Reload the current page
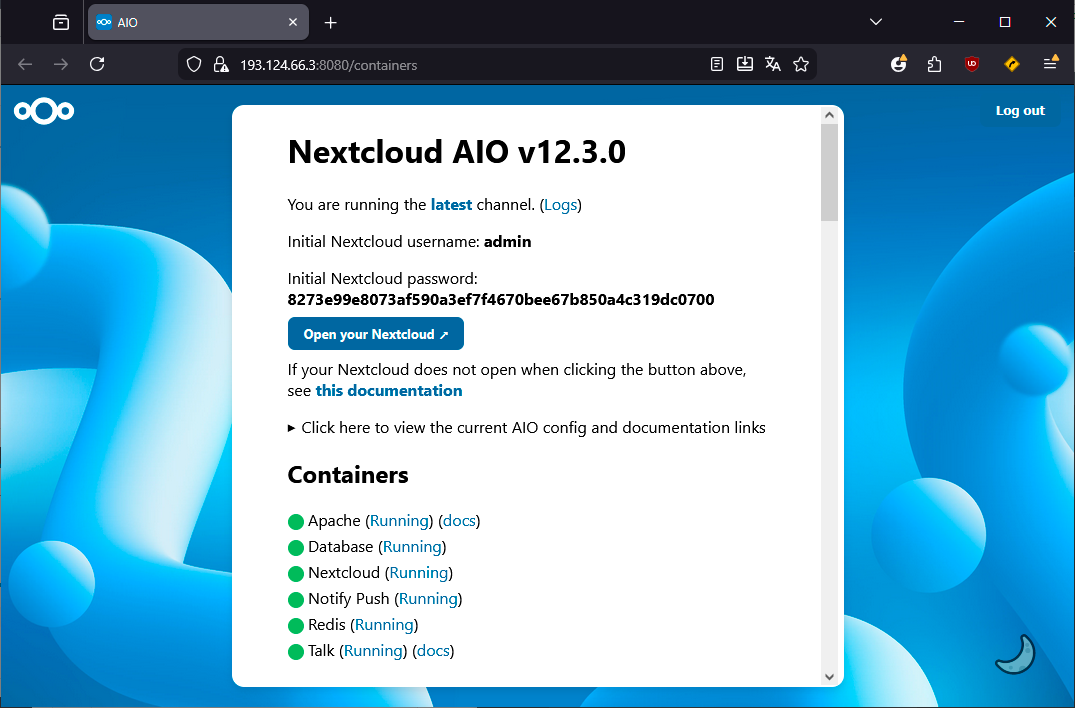The width and height of the screenshot is (1075, 708). coord(96,63)
